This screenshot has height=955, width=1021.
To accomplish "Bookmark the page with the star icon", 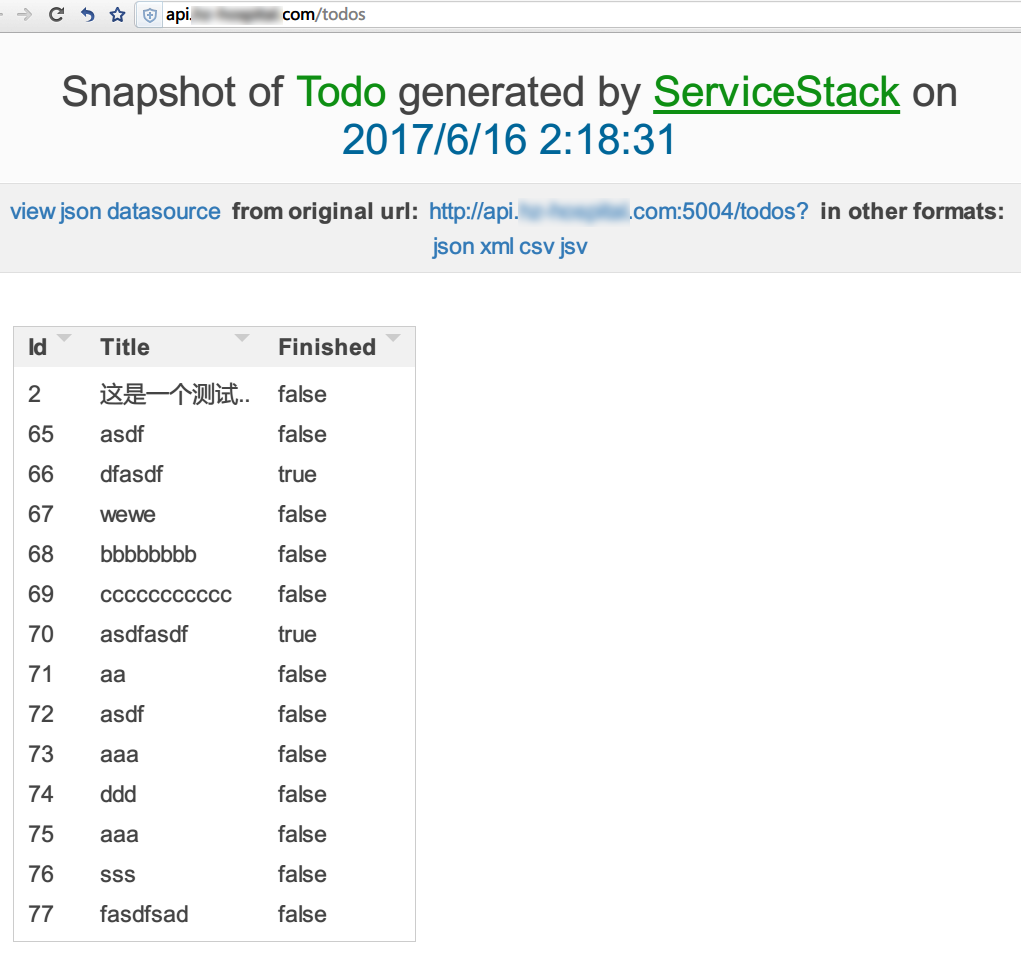I will [117, 14].
